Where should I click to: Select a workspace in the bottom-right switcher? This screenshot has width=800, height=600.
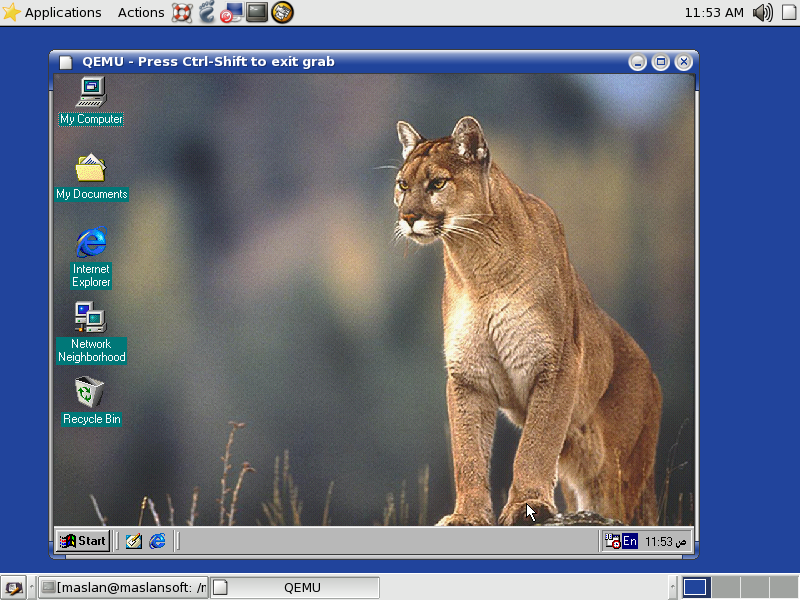point(694,587)
